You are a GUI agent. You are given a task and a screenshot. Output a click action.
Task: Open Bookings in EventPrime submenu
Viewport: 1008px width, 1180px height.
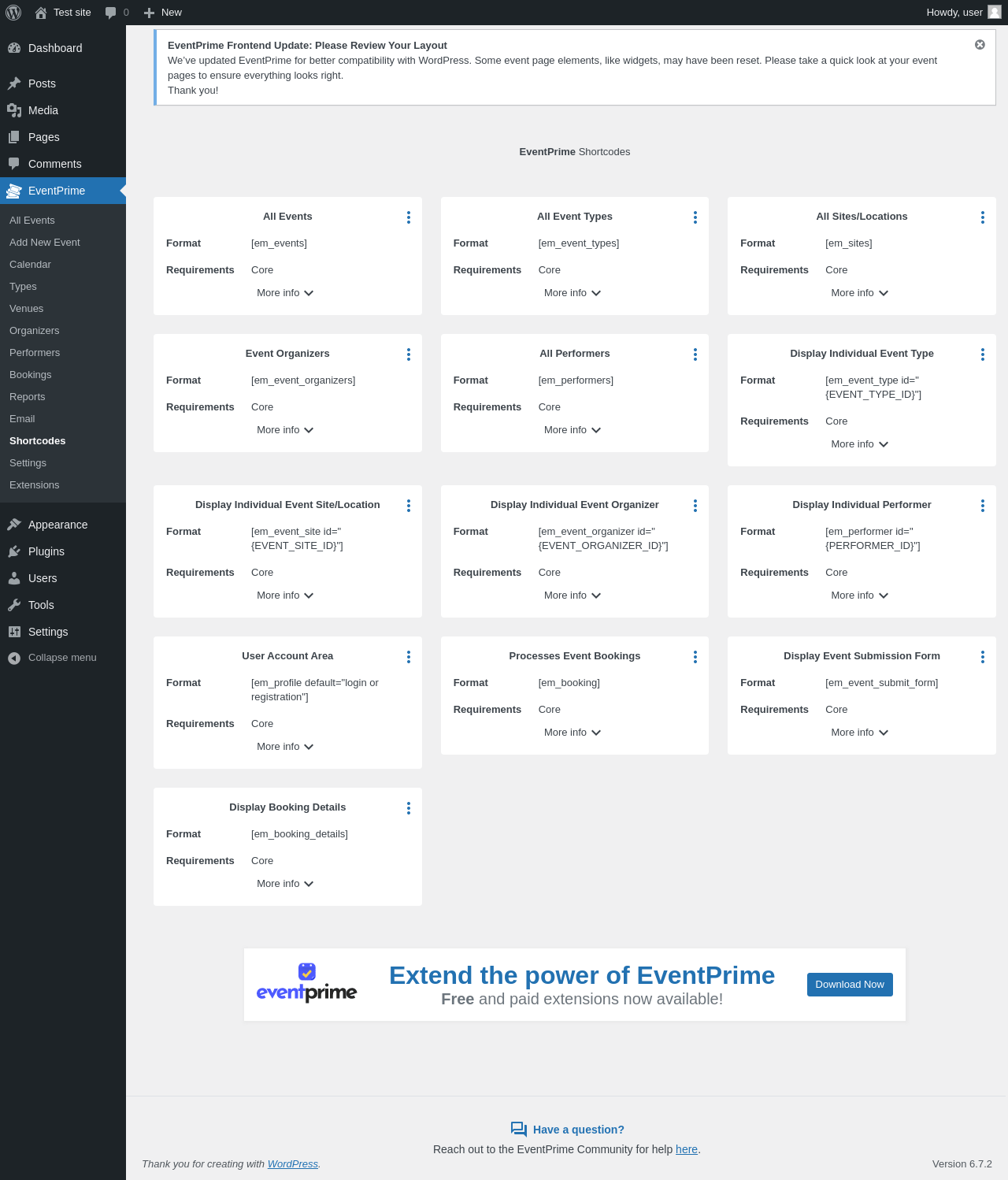[x=31, y=375]
